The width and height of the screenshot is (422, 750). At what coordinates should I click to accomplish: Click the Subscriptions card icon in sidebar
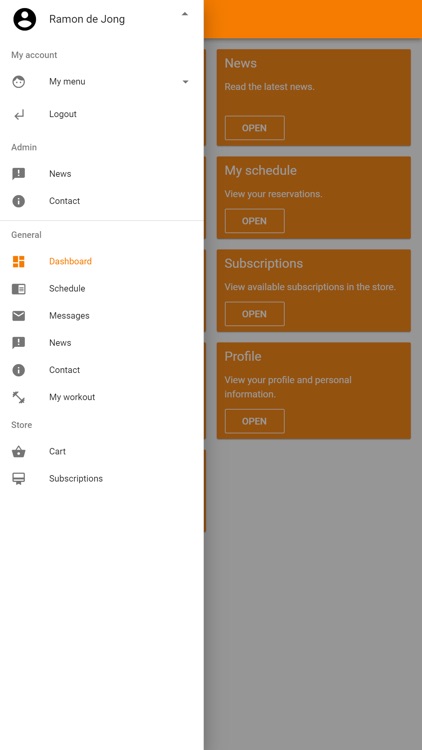coord(19,479)
